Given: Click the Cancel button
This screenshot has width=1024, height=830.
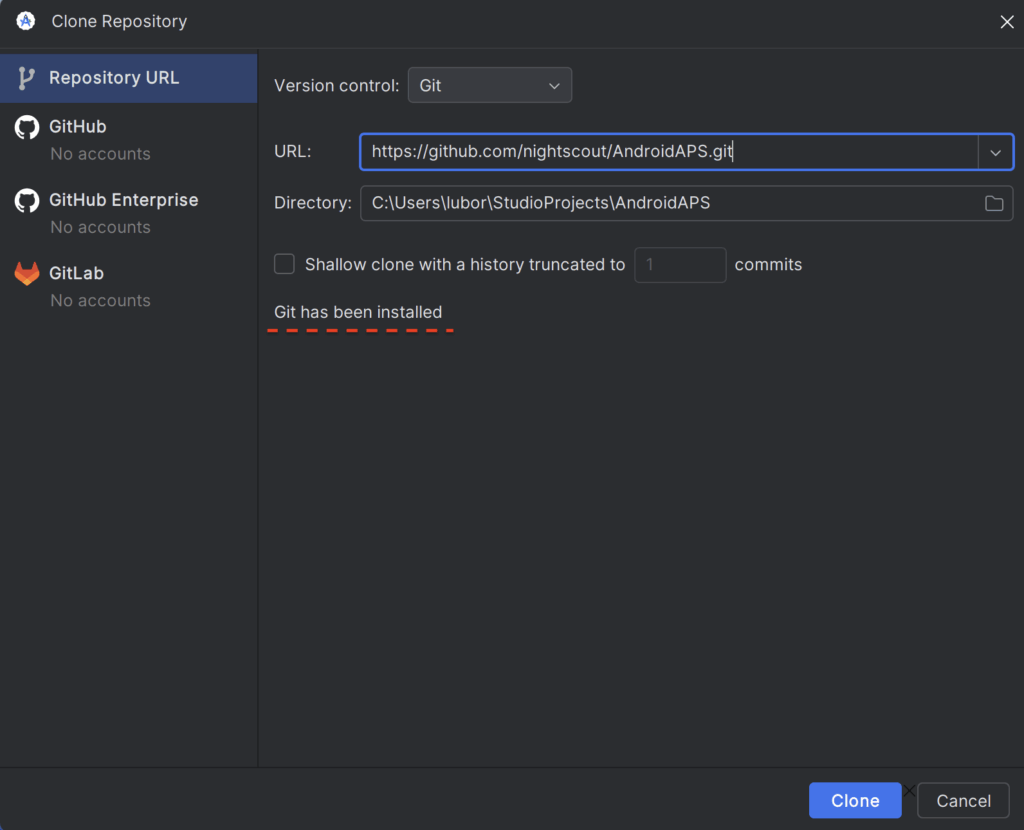Looking at the screenshot, I should pyautogui.click(x=963, y=800).
